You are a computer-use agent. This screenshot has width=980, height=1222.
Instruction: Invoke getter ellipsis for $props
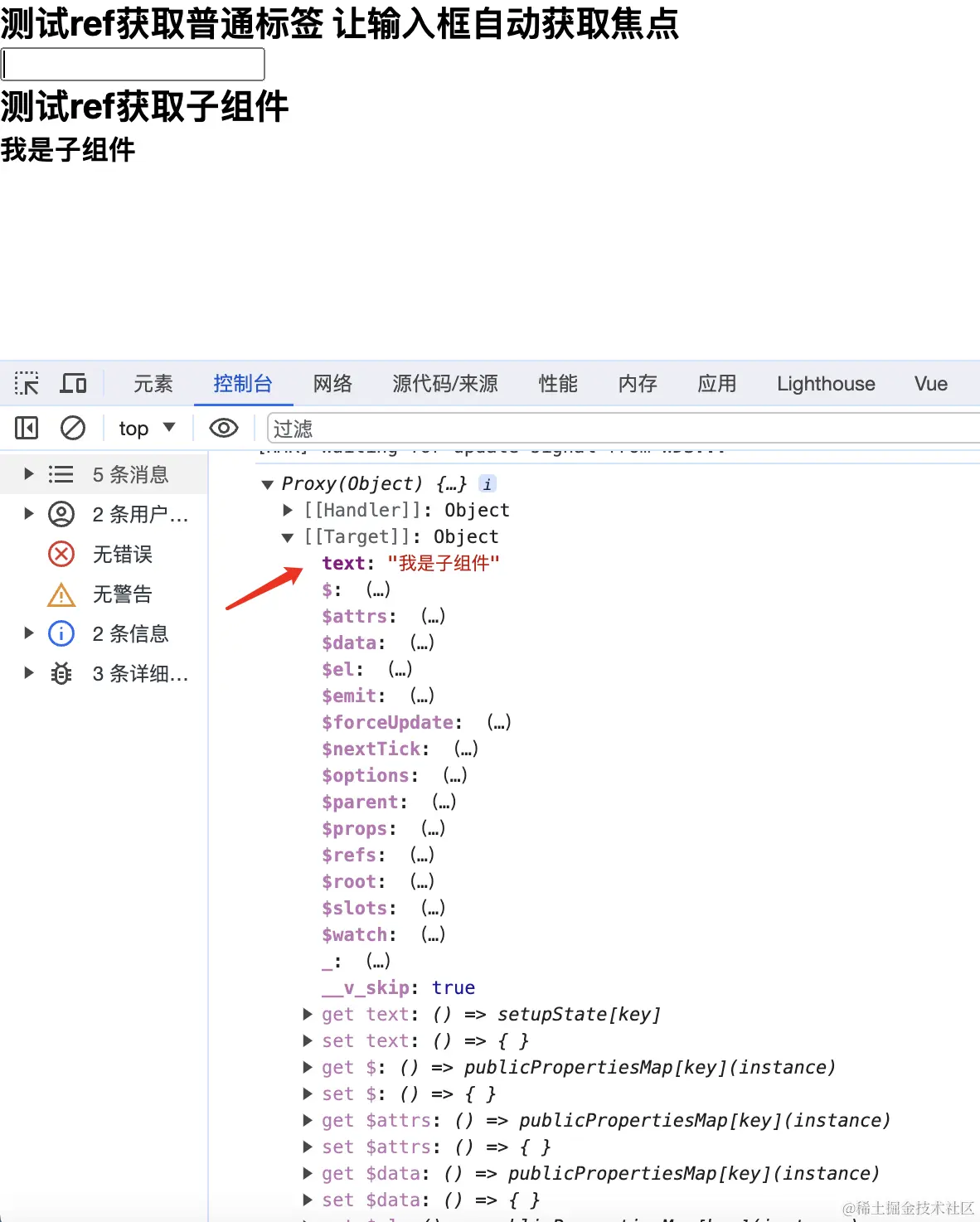(x=433, y=828)
